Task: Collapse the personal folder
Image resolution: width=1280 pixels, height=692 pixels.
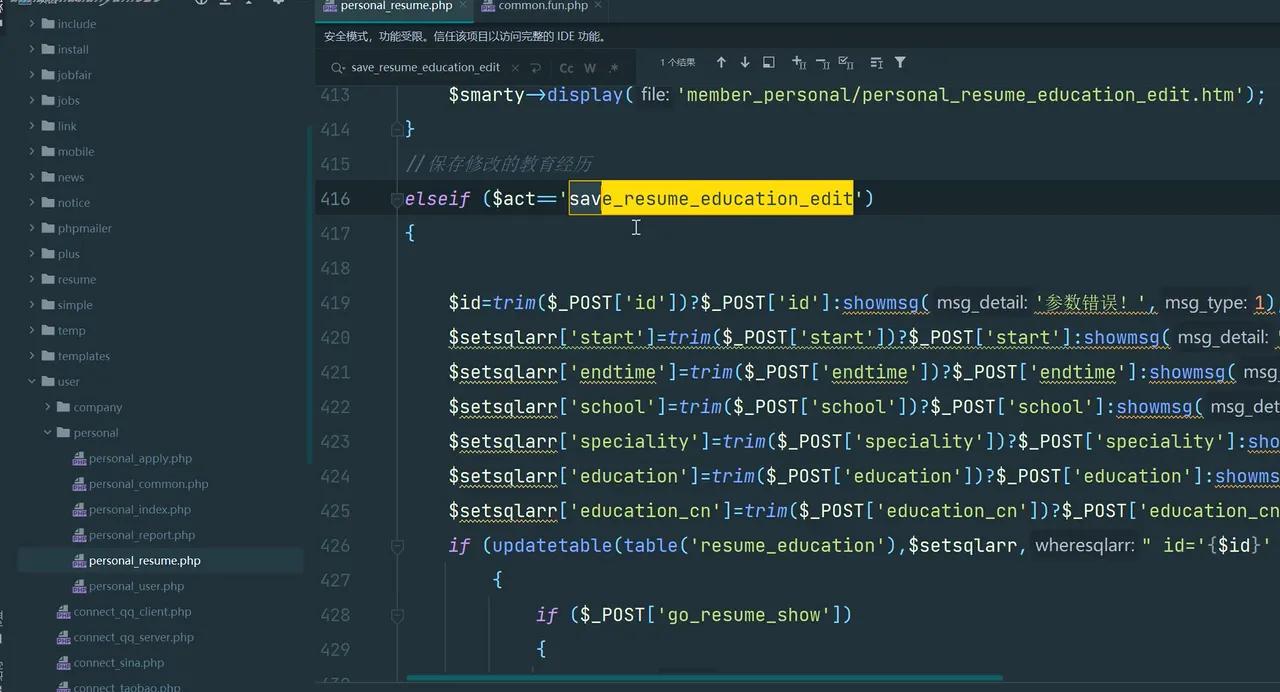Action: (48, 433)
